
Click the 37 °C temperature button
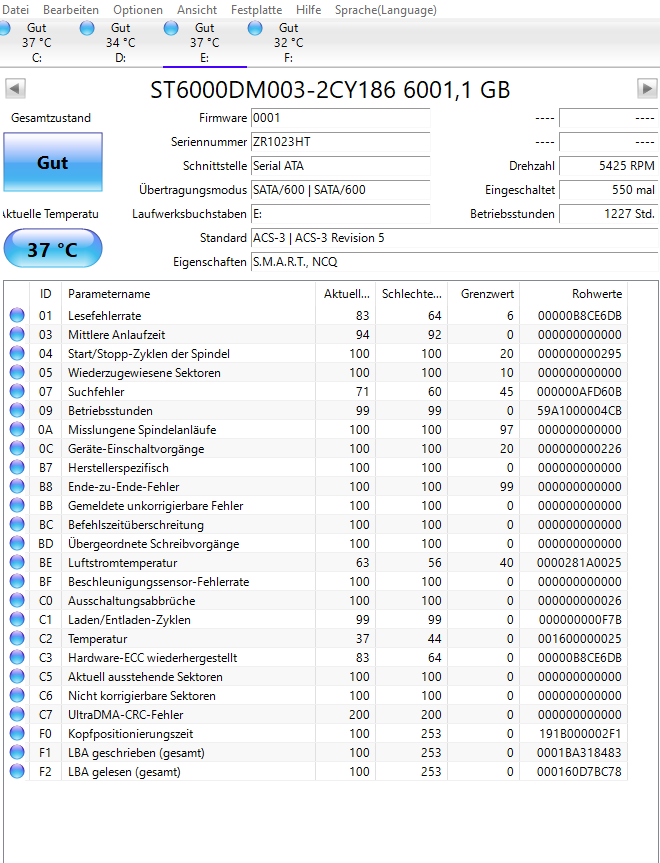[x=53, y=249]
